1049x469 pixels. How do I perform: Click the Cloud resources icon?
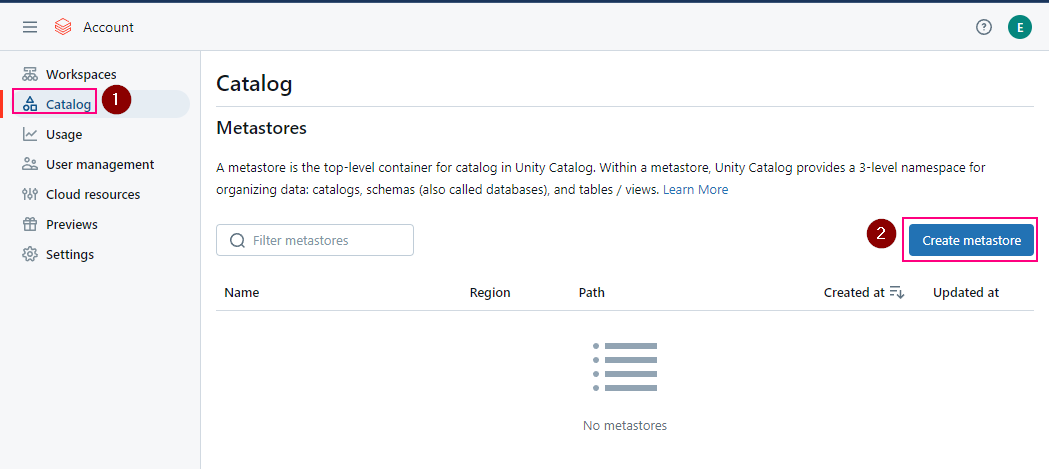(30, 194)
